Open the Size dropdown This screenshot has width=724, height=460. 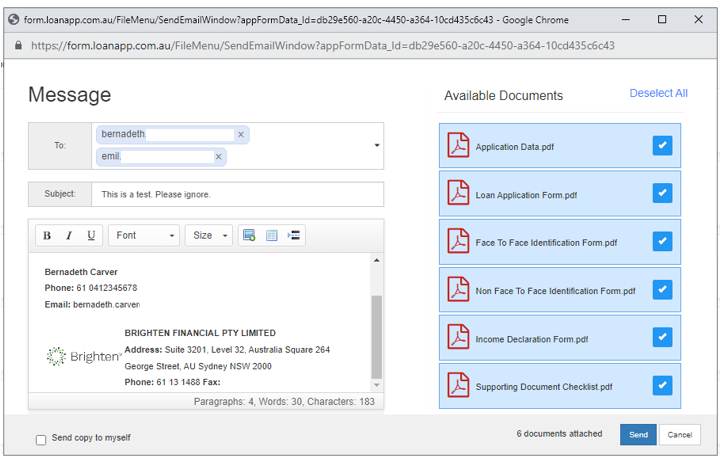209,236
